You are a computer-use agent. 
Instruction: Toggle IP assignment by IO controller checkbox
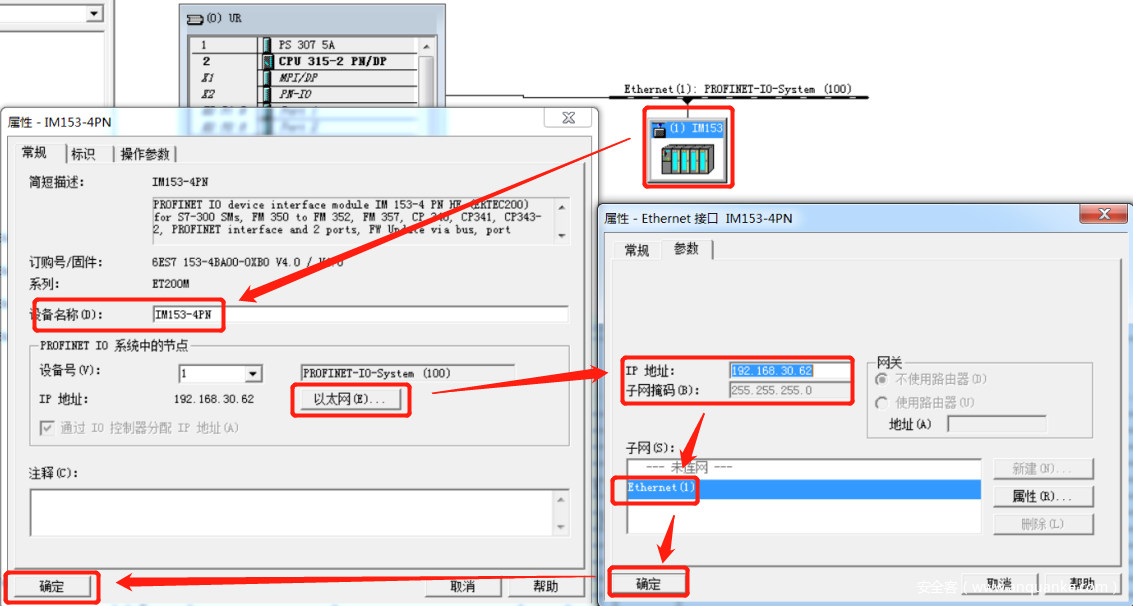[47, 428]
